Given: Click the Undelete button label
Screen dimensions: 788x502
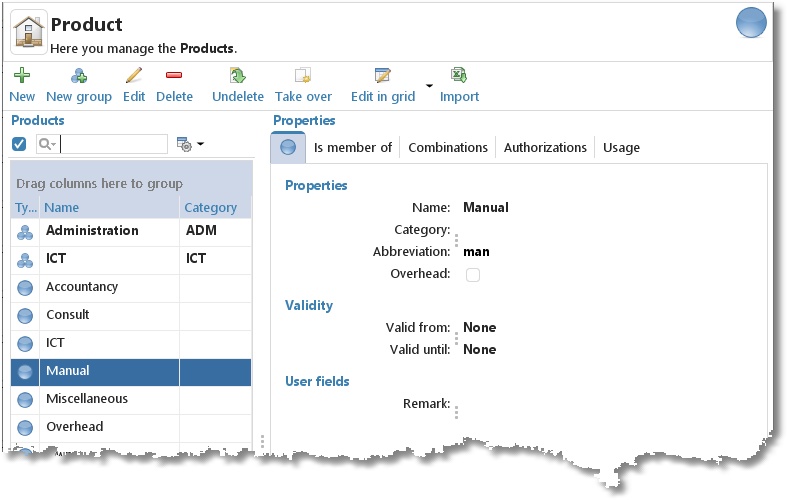Looking at the screenshot, I should tap(238, 96).
